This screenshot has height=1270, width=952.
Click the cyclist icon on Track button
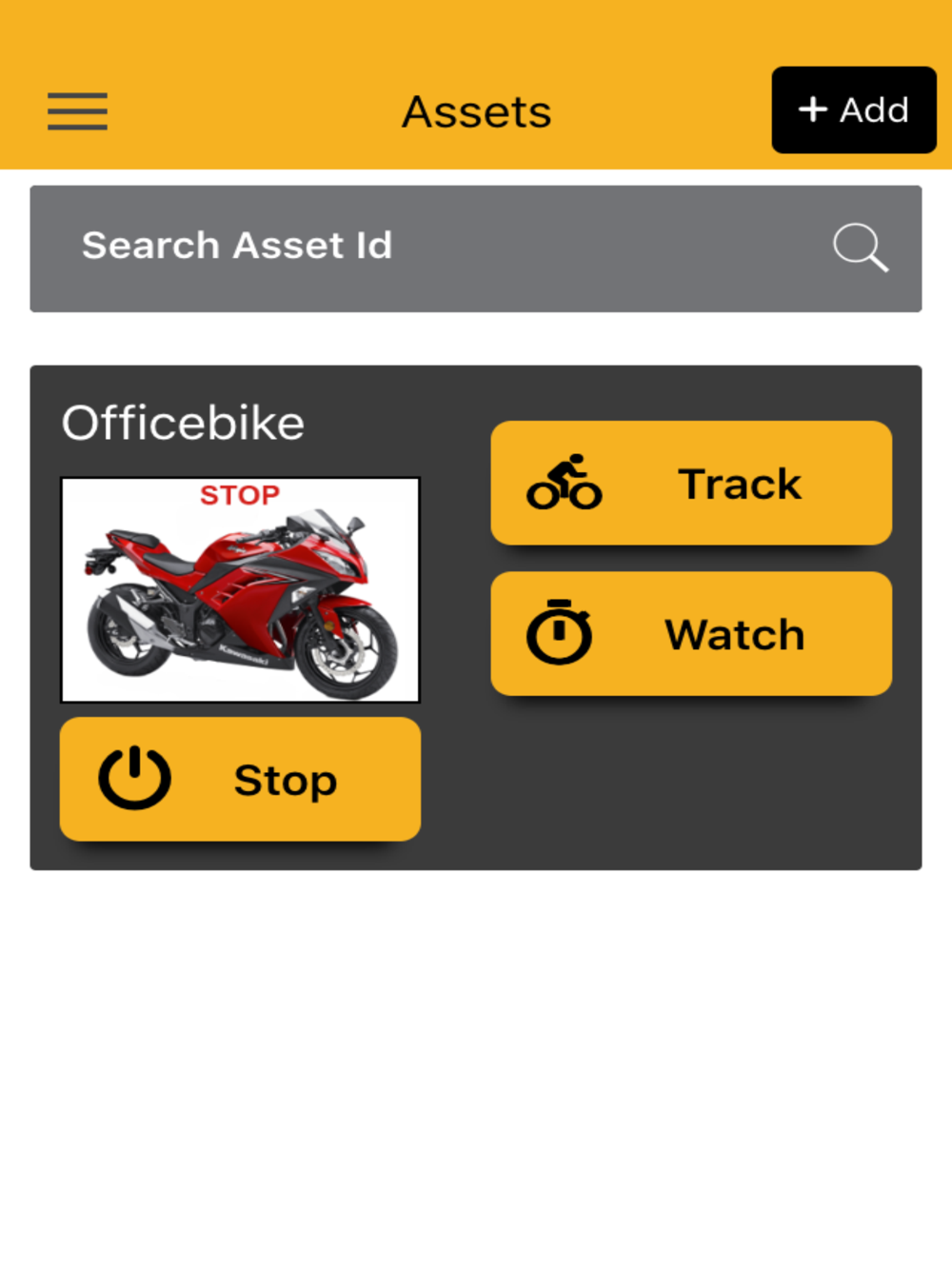click(x=565, y=482)
